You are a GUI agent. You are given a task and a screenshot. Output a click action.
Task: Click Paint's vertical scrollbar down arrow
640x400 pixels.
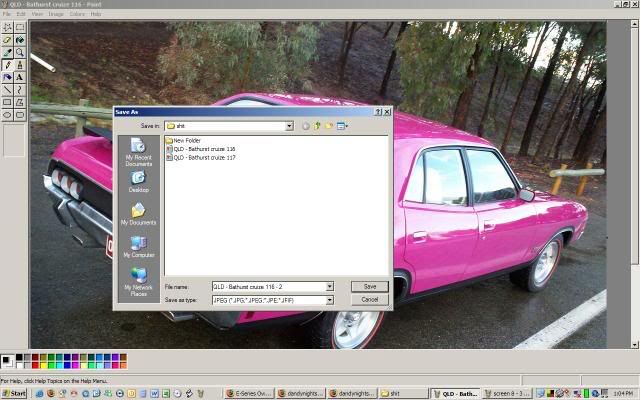pos(635,345)
